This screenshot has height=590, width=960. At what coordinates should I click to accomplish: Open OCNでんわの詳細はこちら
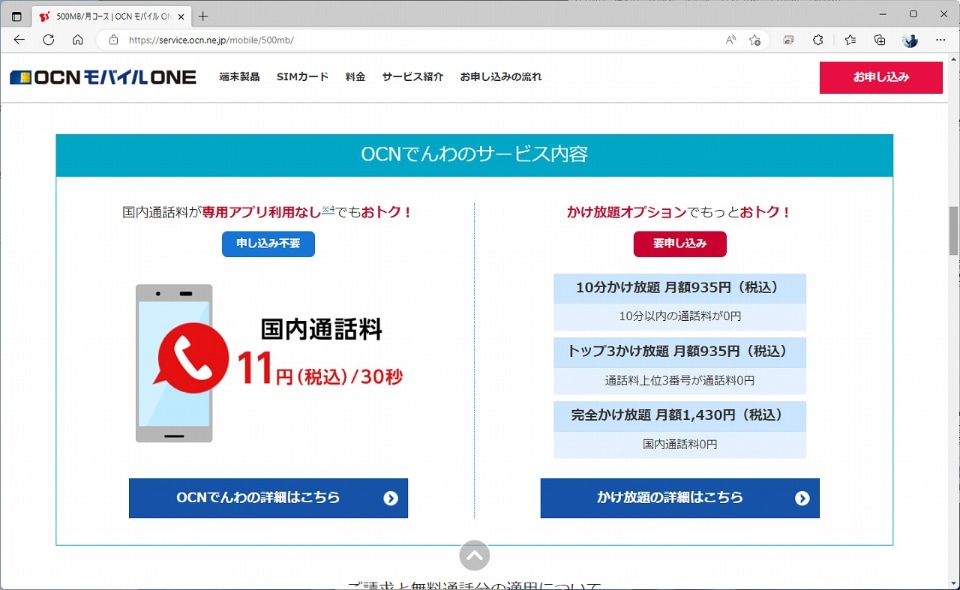pyautogui.click(x=268, y=498)
